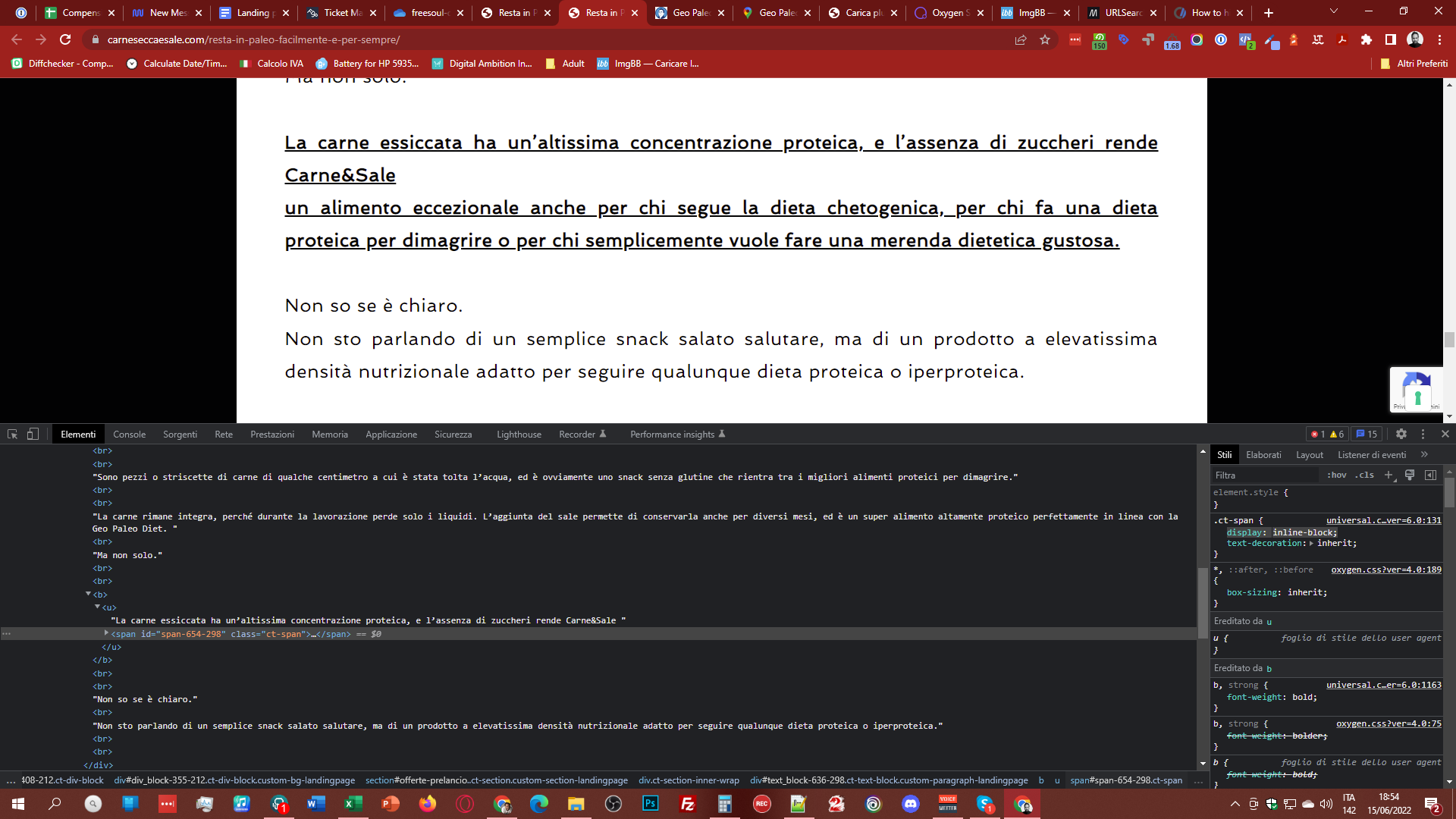The width and height of the screenshot is (1456, 819).
Task: Collapse the <u> element node
Action: [x=97, y=607]
